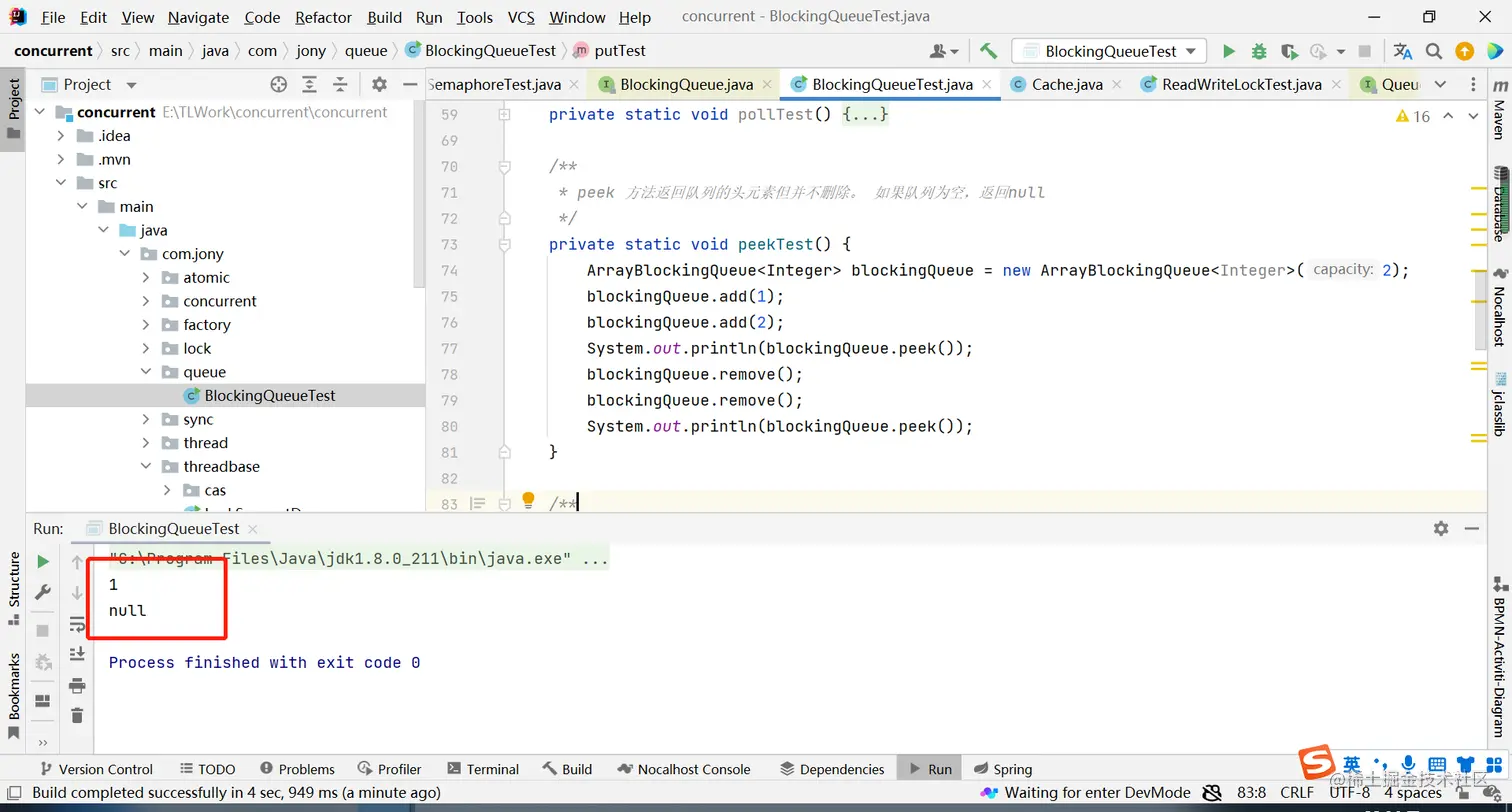The image size is (1512, 812).
Task: Open run configuration wrench in Run panel
Action: (x=43, y=592)
